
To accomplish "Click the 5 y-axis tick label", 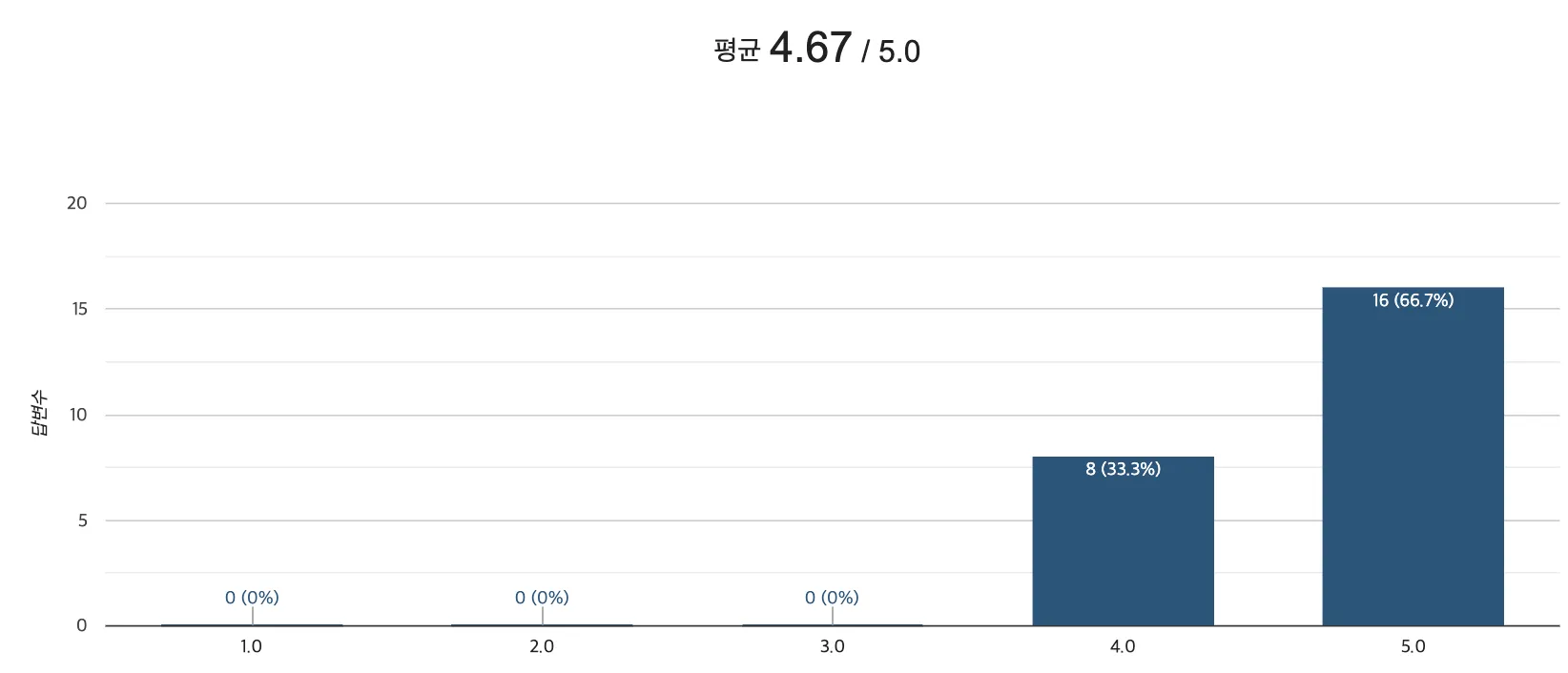I will click(x=83, y=520).
